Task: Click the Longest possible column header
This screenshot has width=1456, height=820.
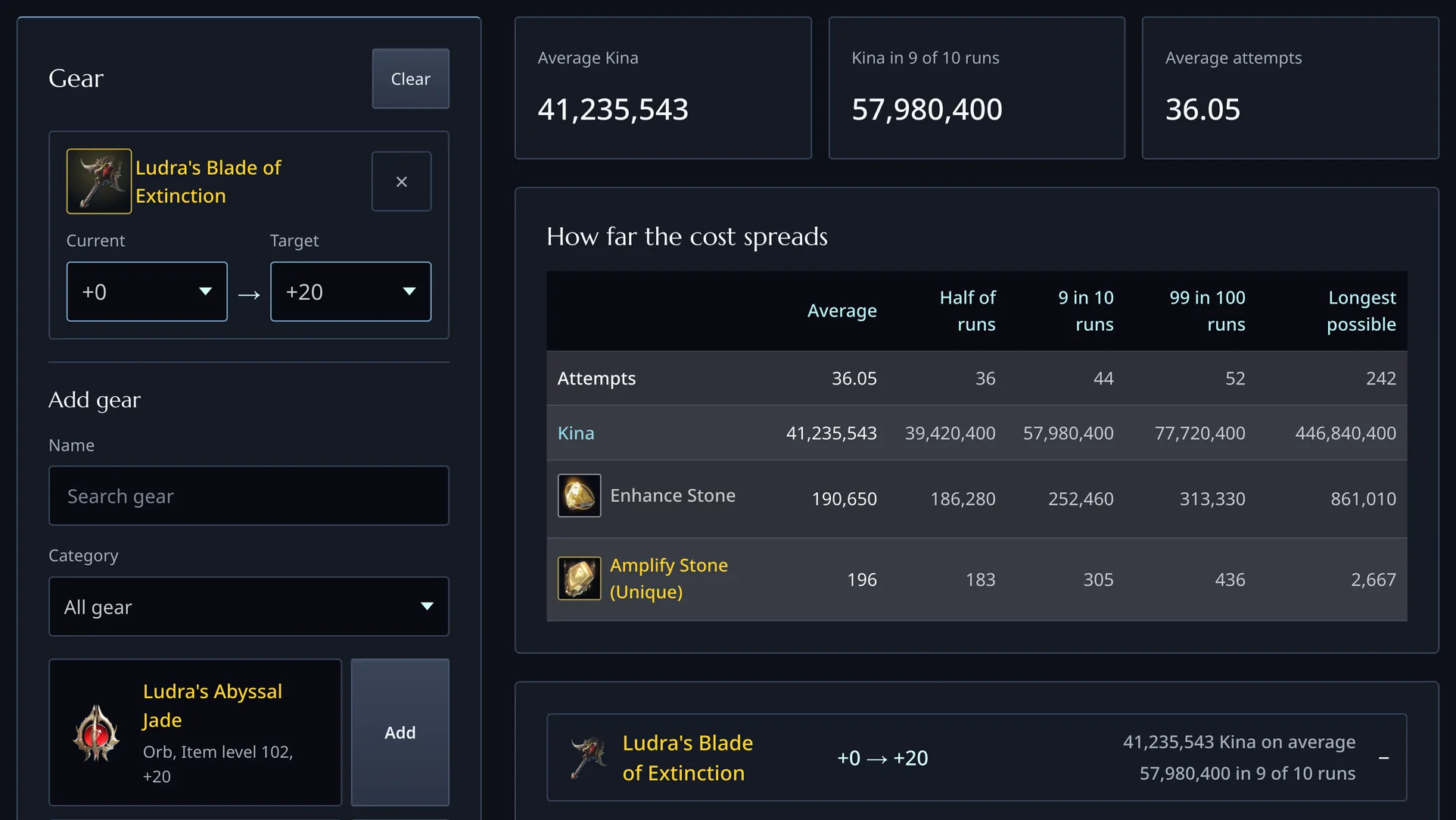Action: (1361, 310)
